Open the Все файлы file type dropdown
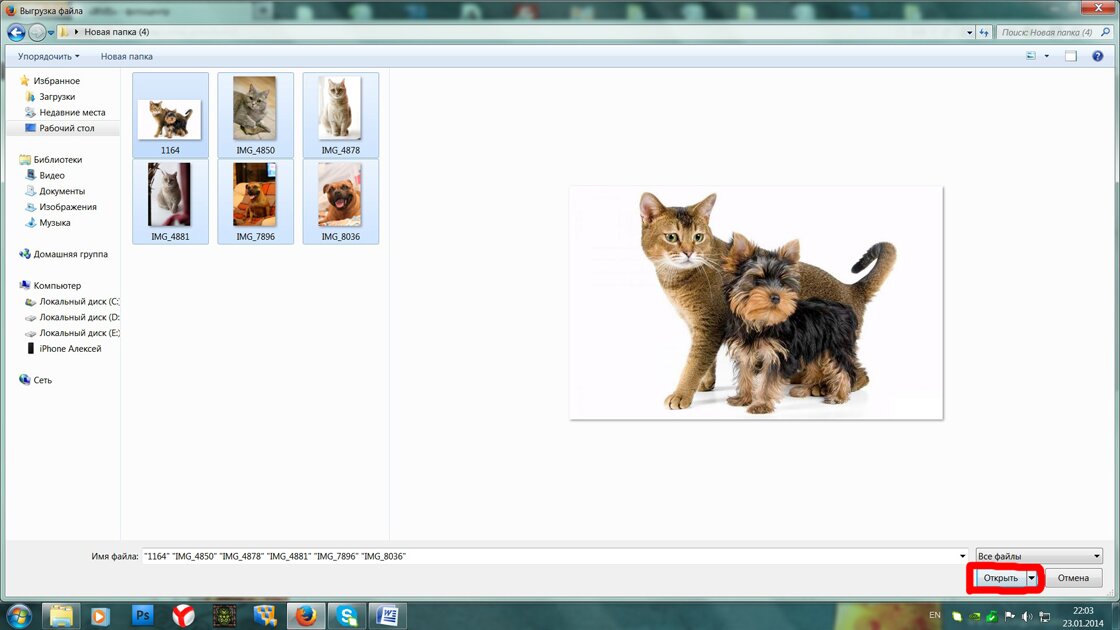1120x630 pixels. [x=1038, y=556]
